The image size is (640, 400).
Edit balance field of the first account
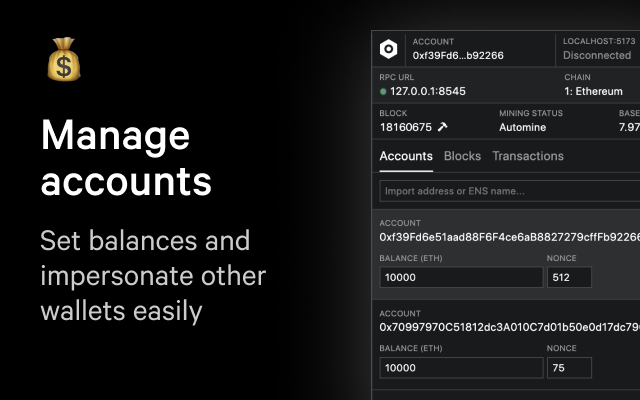461,277
